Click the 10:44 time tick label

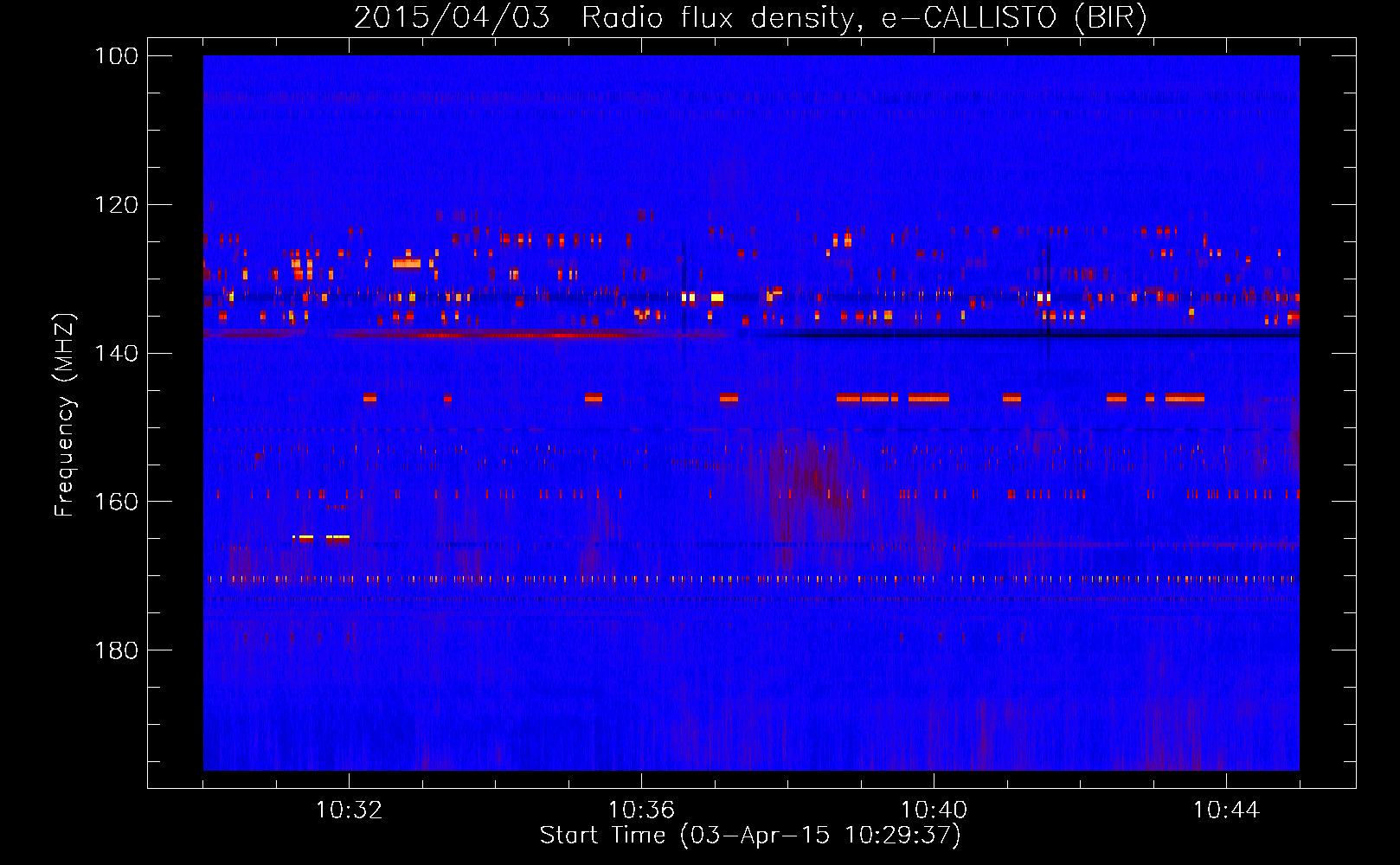pyautogui.click(x=1226, y=811)
